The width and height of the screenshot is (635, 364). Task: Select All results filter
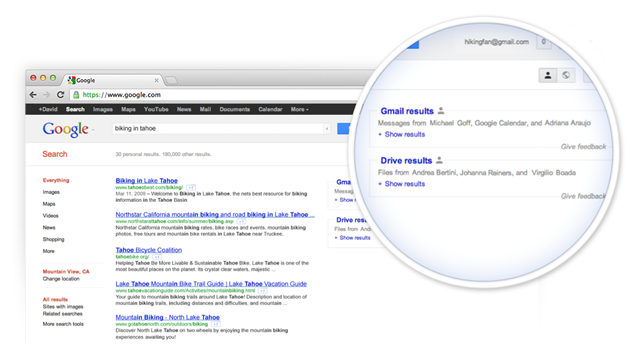[x=55, y=299]
